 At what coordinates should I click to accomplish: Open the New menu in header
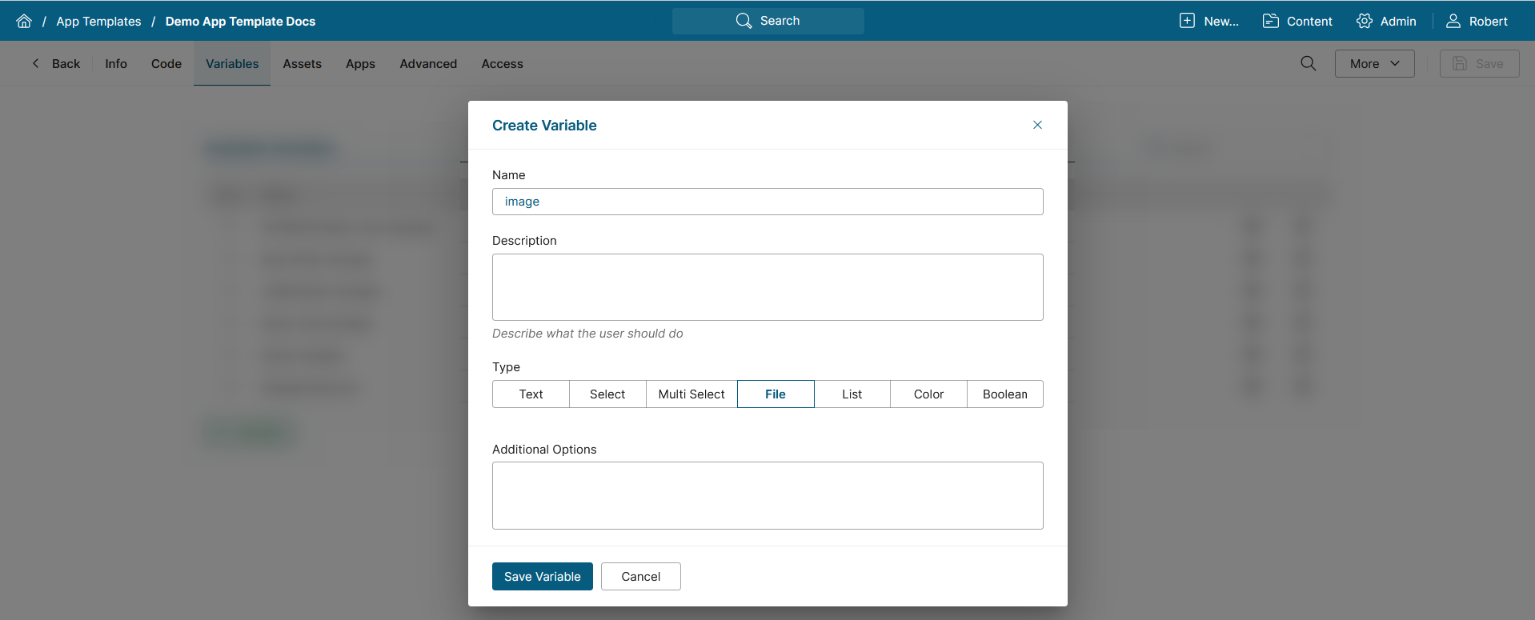[1209, 21]
